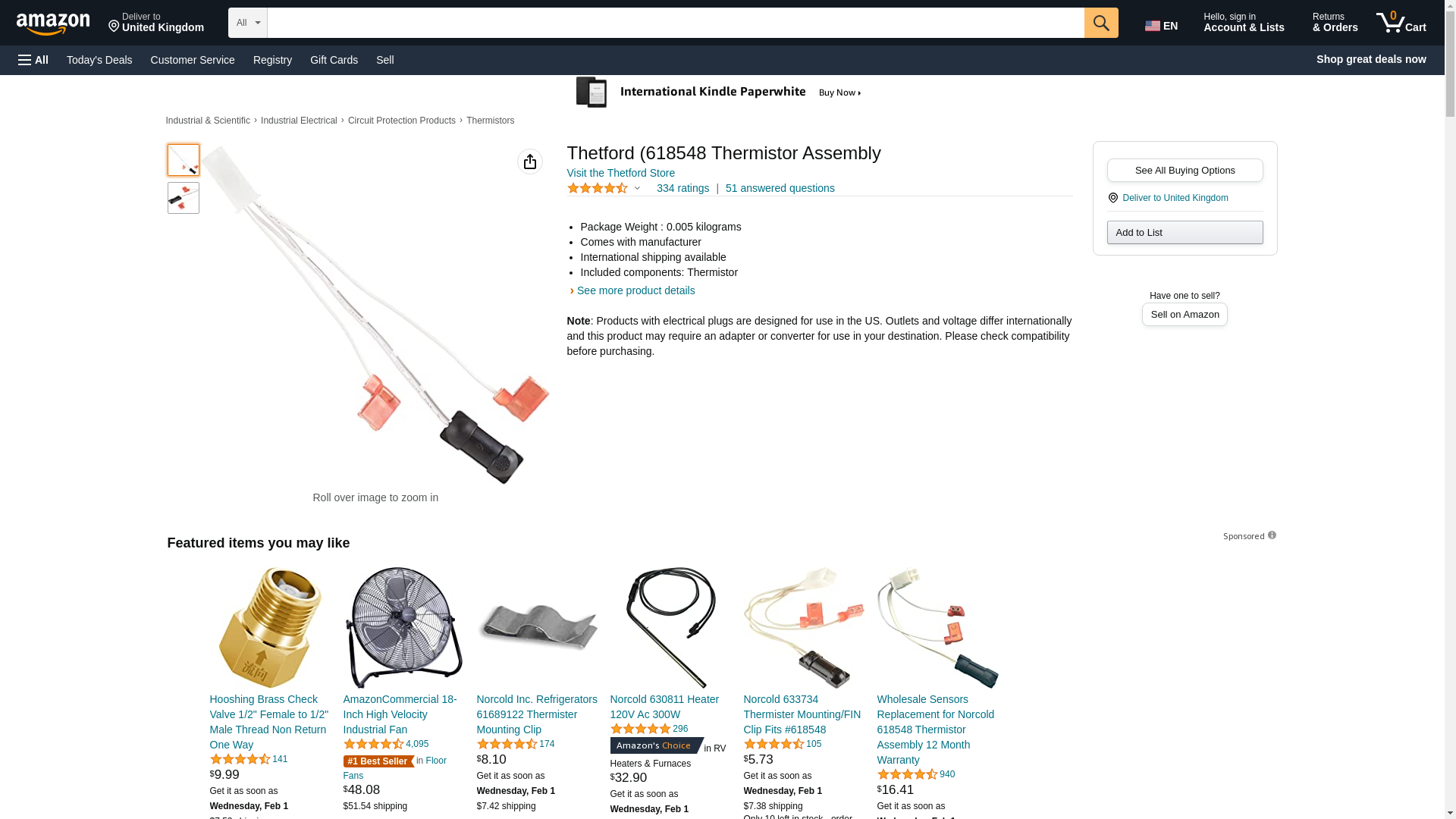Click the orange search magnifier button
This screenshot has height=819, width=1456.
pyautogui.click(x=1101, y=23)
